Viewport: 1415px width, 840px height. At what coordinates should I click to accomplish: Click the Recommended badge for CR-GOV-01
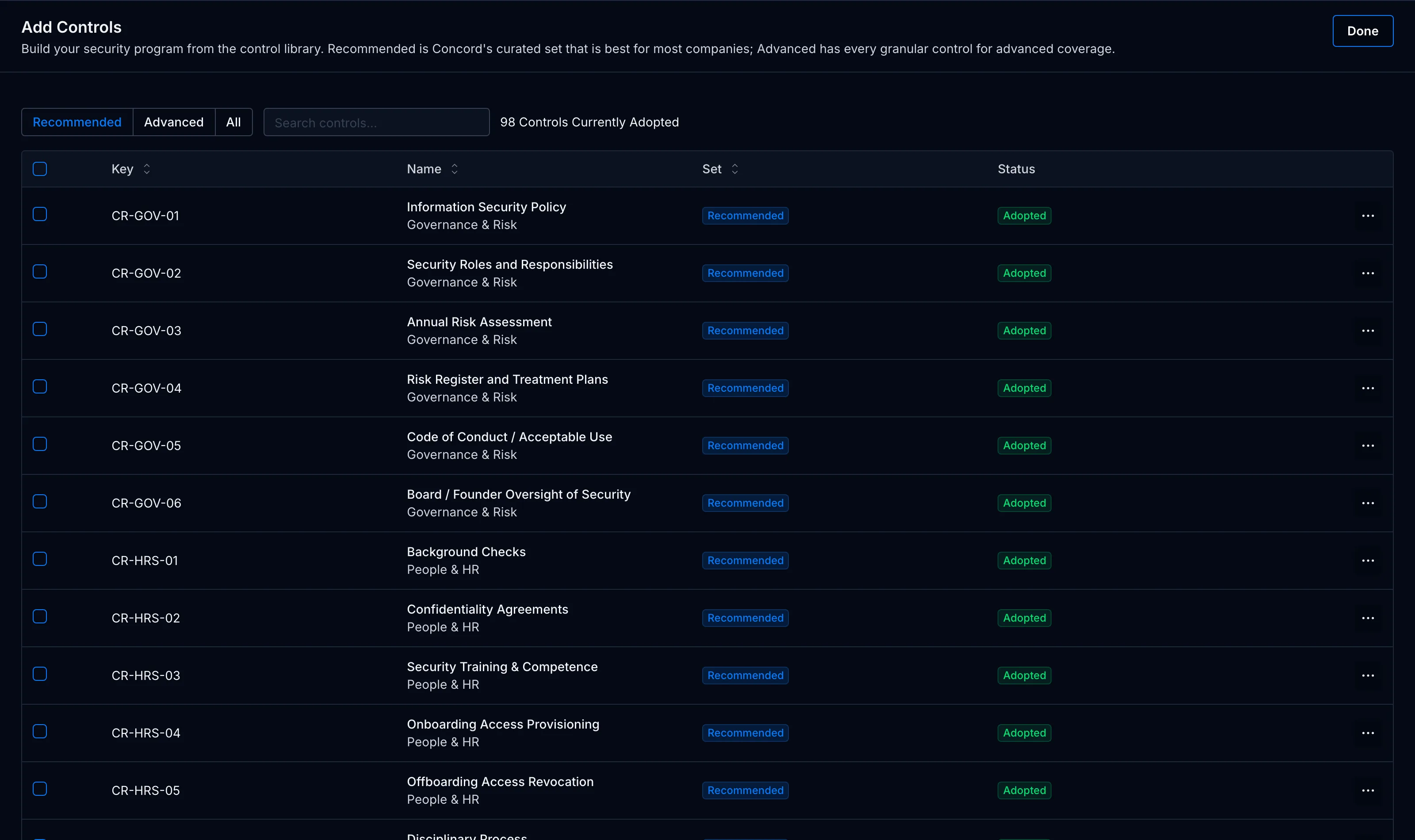click(745, 216)
